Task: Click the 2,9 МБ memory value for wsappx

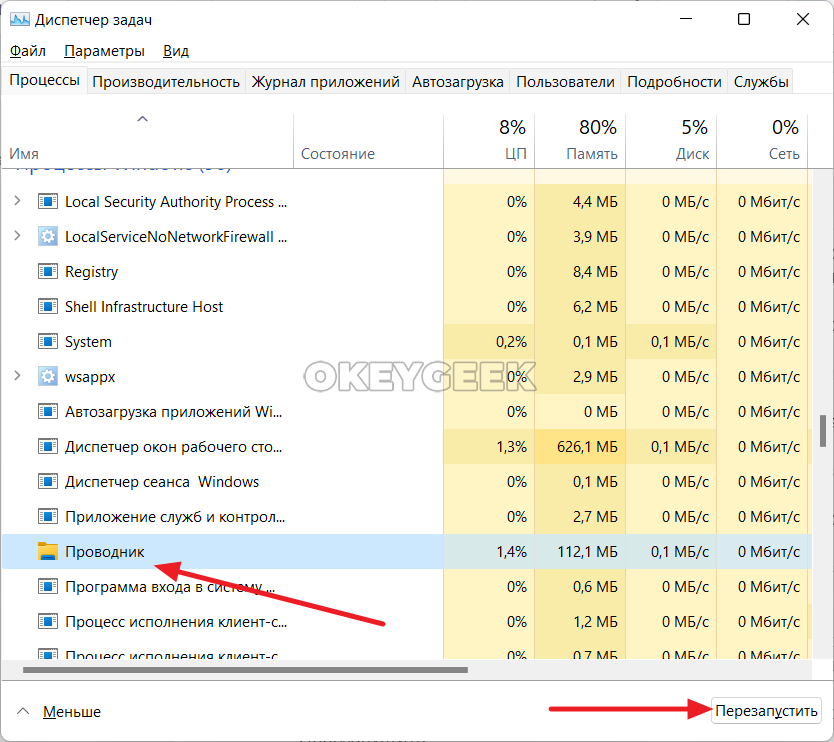Action: 595,377
